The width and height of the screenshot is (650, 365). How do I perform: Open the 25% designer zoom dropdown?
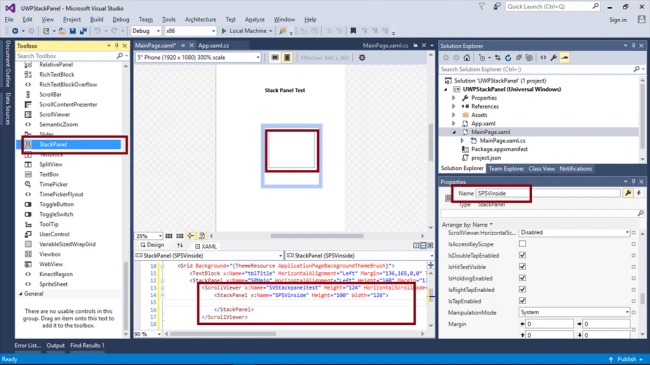[x=148, y=236]
